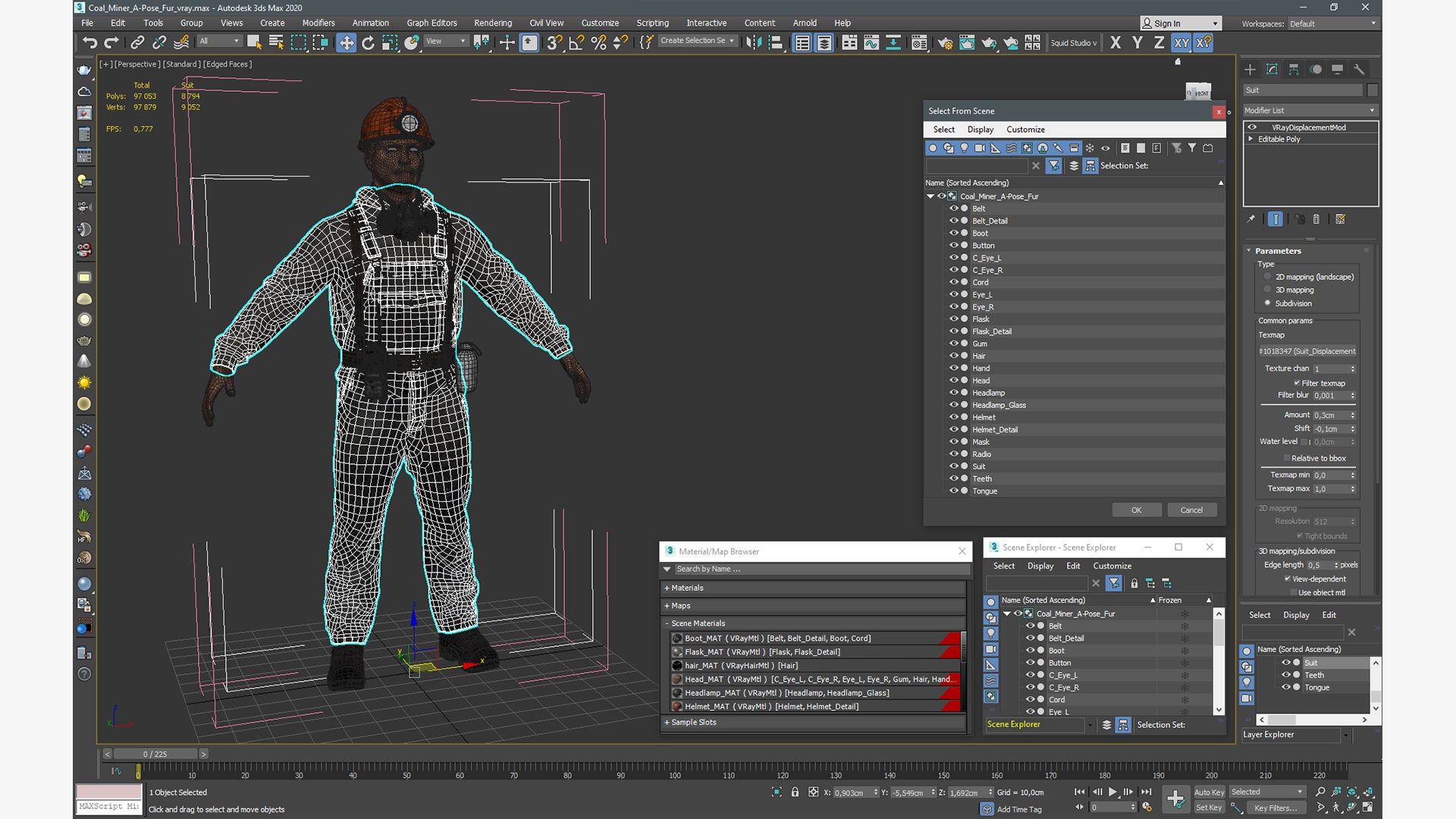The height and width of the screenshot is (819, 1456).
Task: Open the Rendered Frame Window
Action: click(x=967, y=42)
